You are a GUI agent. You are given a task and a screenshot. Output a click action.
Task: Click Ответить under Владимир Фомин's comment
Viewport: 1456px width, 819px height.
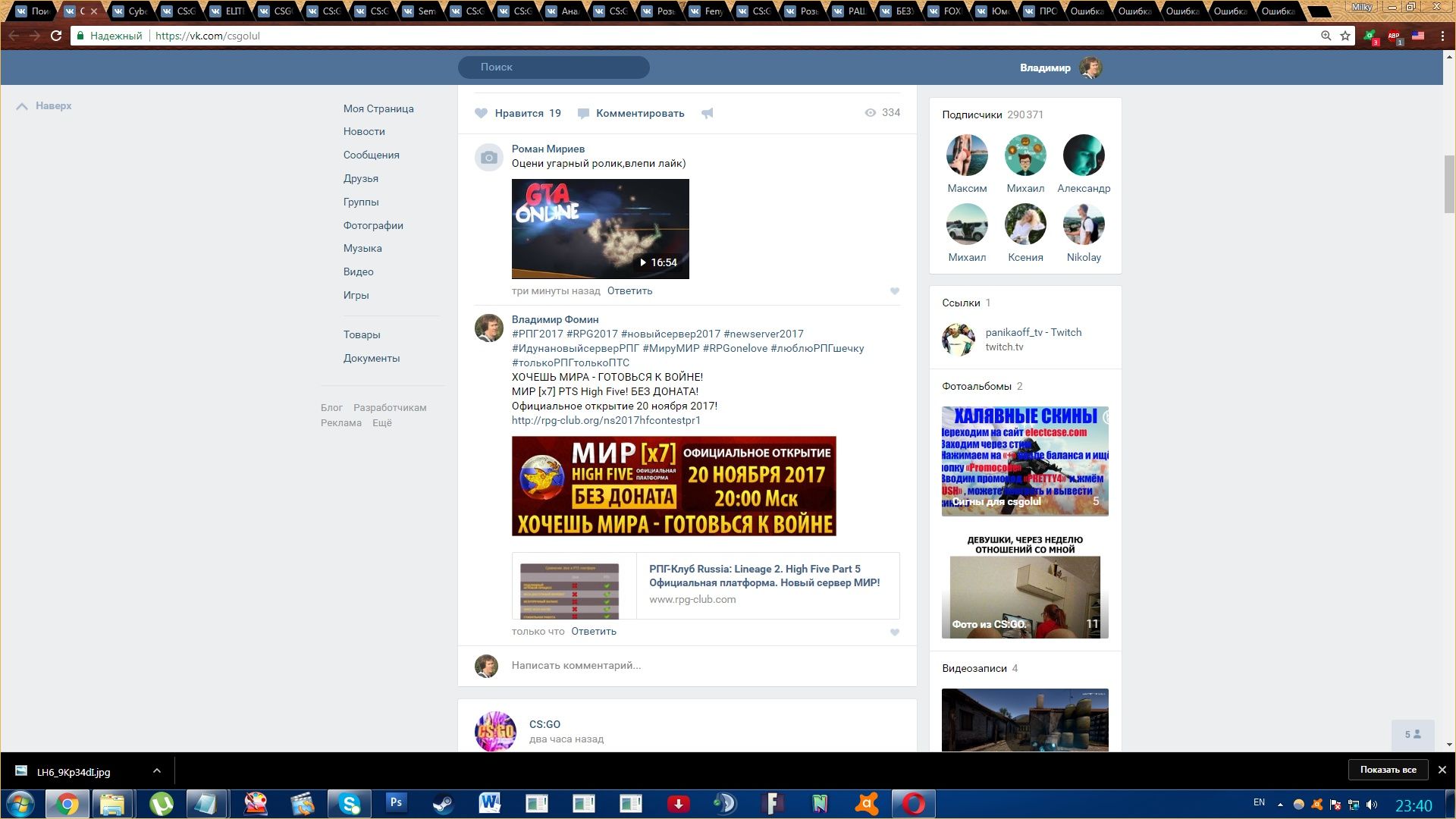pyautogui.click(x=594, y=631)
